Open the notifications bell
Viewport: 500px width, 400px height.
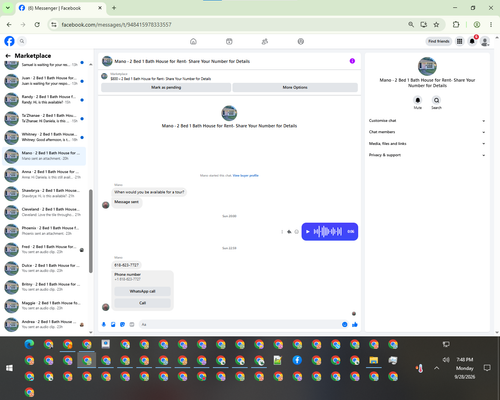(472, 41)
